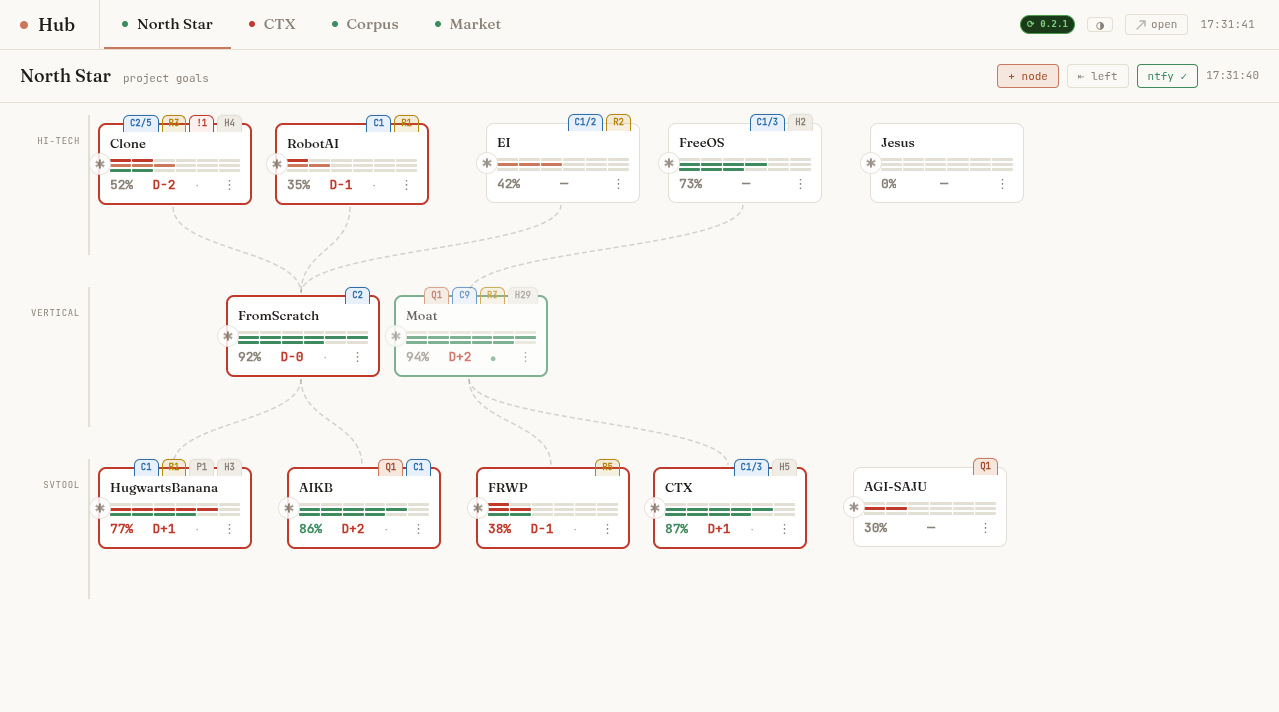Go to the Hub home logo

pos(47,24)
